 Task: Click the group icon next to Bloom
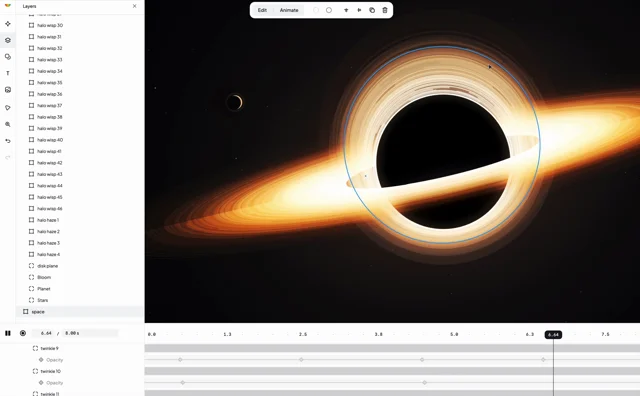[31, 277]
